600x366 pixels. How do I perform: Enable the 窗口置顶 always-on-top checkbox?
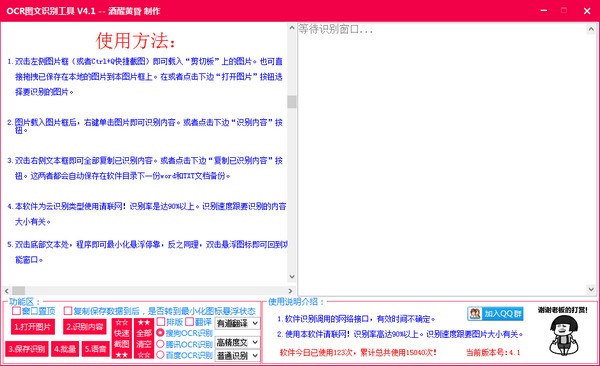point(16,310)
